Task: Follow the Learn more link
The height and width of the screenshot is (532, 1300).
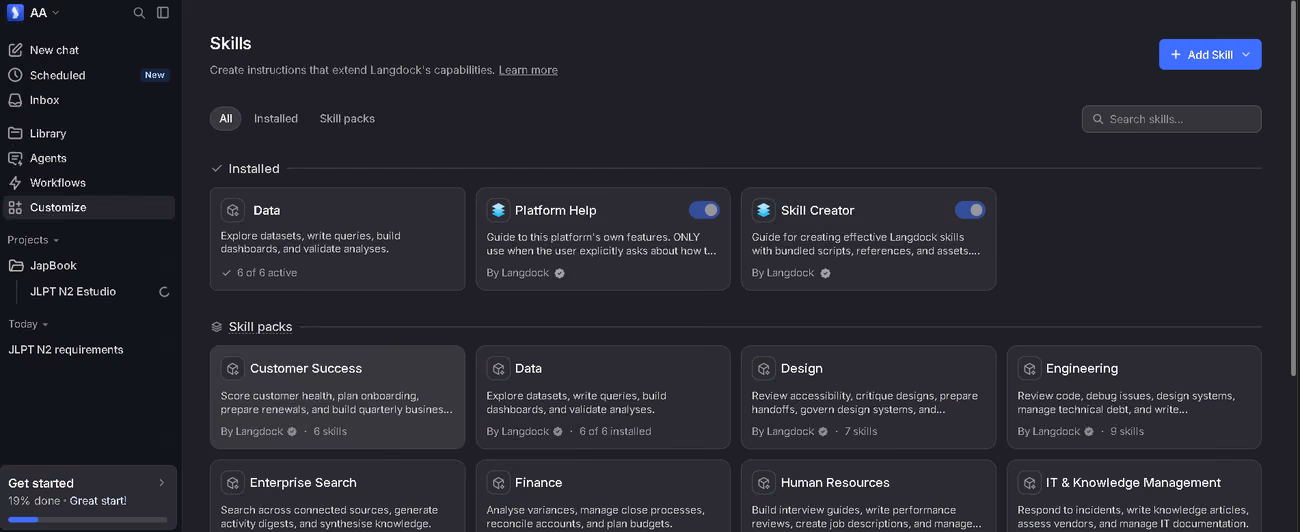Action: click(528, 70)
